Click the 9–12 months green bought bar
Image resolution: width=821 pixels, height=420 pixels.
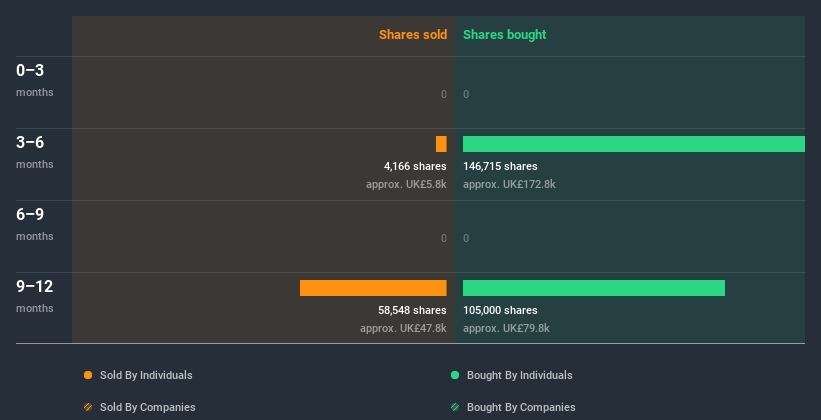[x=594, y=288]
